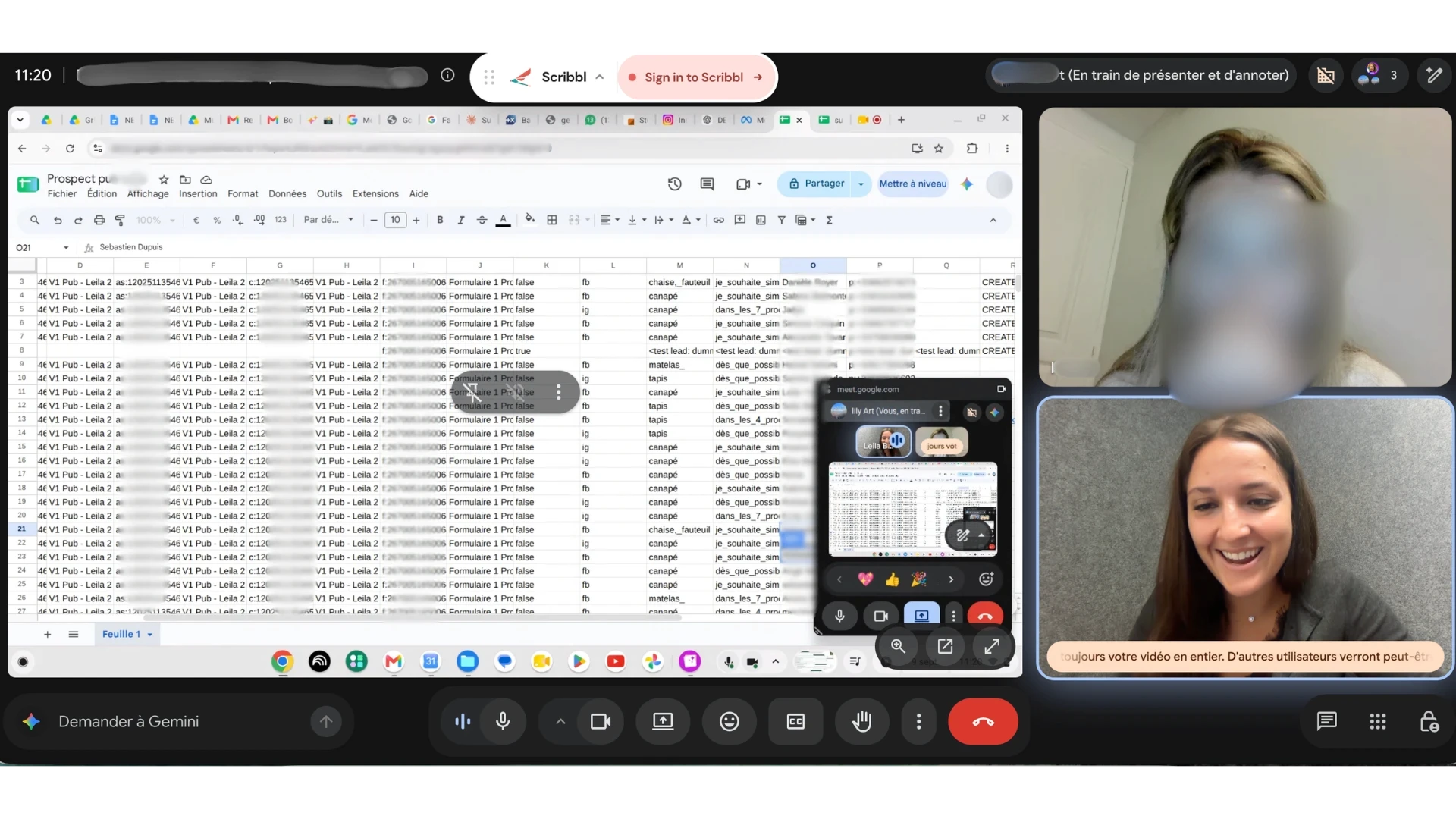Open the Feuille 1 sheet tab menu
This screenshot has width=1456, height=819.
150,635
